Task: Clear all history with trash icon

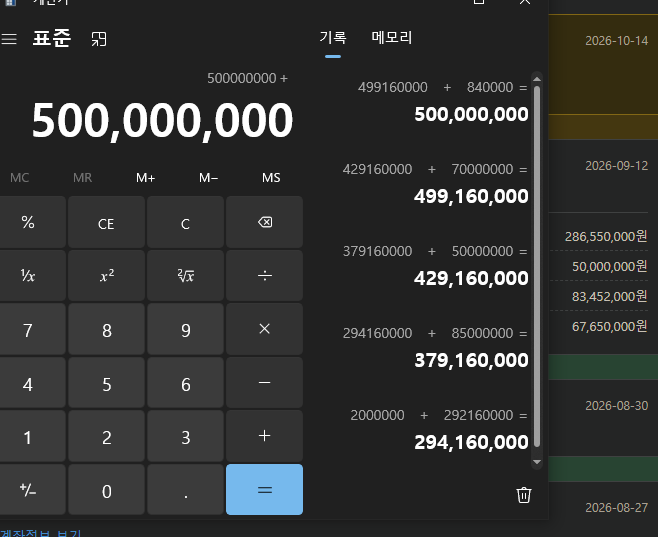Action: point(524,495)
